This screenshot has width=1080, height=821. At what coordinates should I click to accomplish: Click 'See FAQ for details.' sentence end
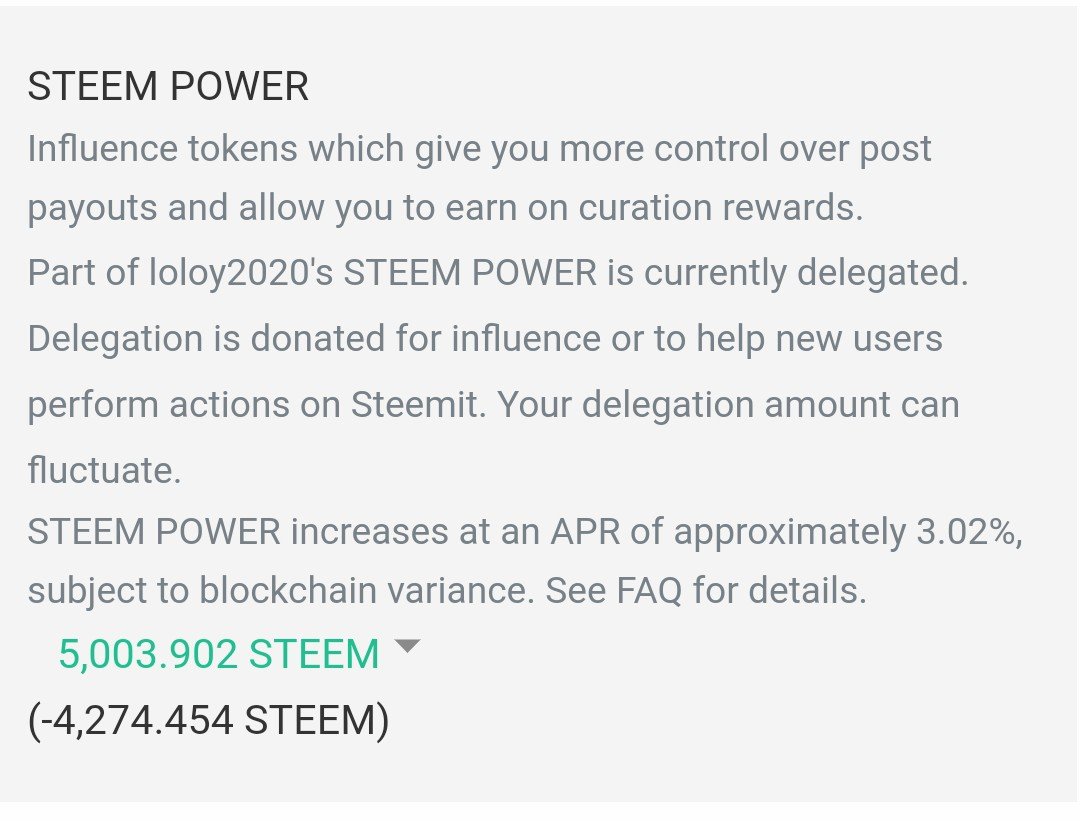point(706,590)
